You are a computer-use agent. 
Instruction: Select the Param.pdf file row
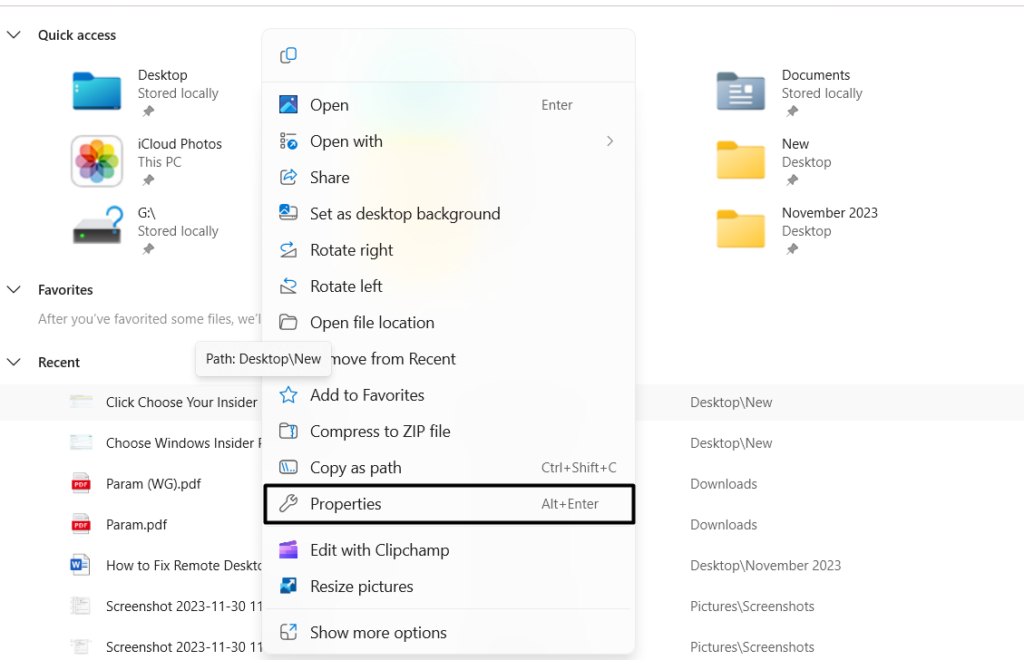tap(136, 525)
